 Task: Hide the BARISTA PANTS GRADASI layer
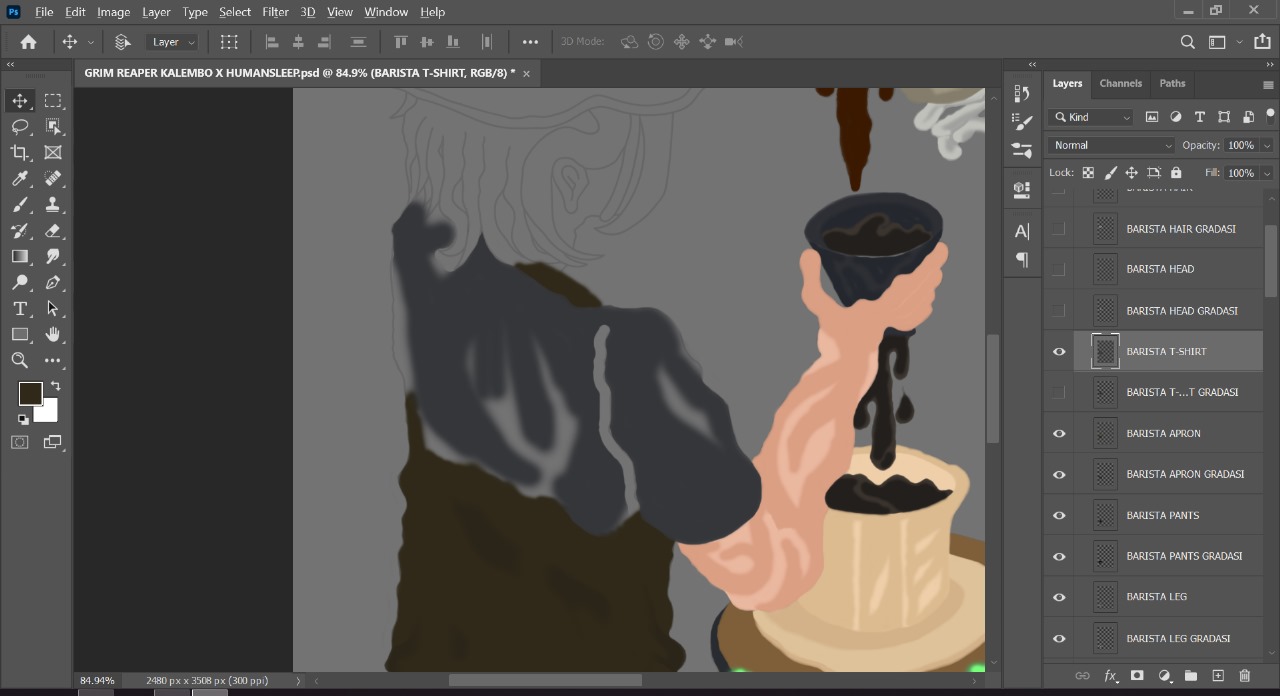tap(1059, 557)
